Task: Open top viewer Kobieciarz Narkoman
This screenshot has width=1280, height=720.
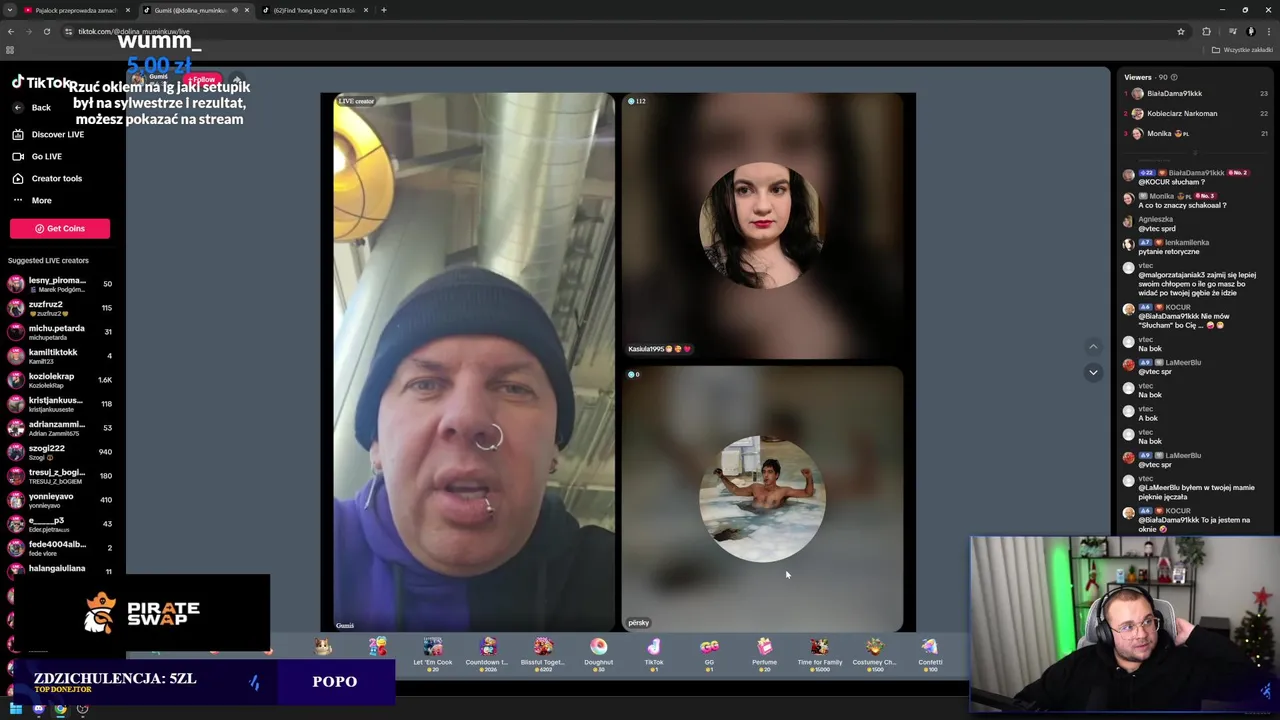Action: coord(1195,113)
